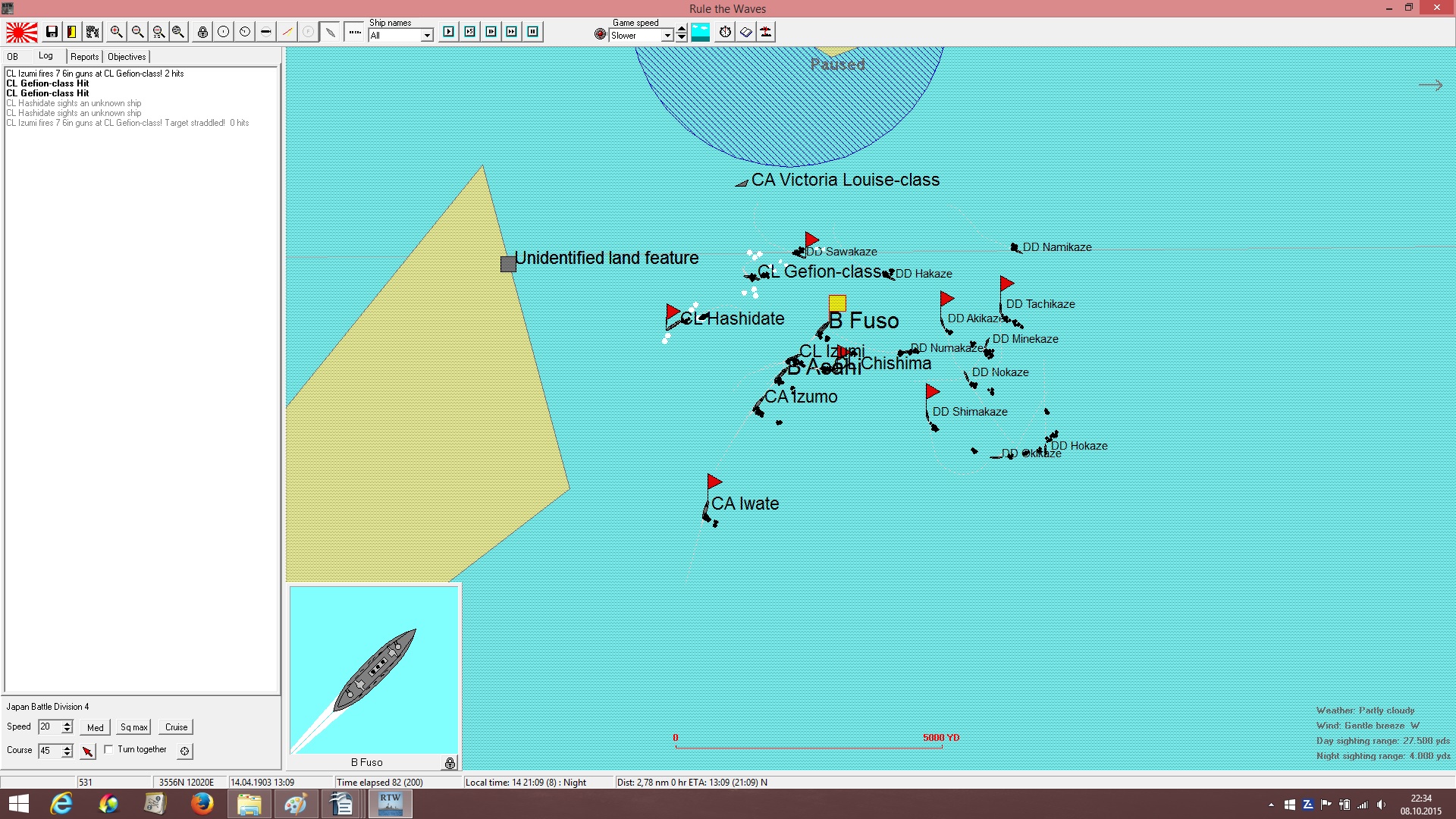Screen dimensions: 1456x819
Task: Click the book icon in the toolbar
Action: tap(746, 32)
